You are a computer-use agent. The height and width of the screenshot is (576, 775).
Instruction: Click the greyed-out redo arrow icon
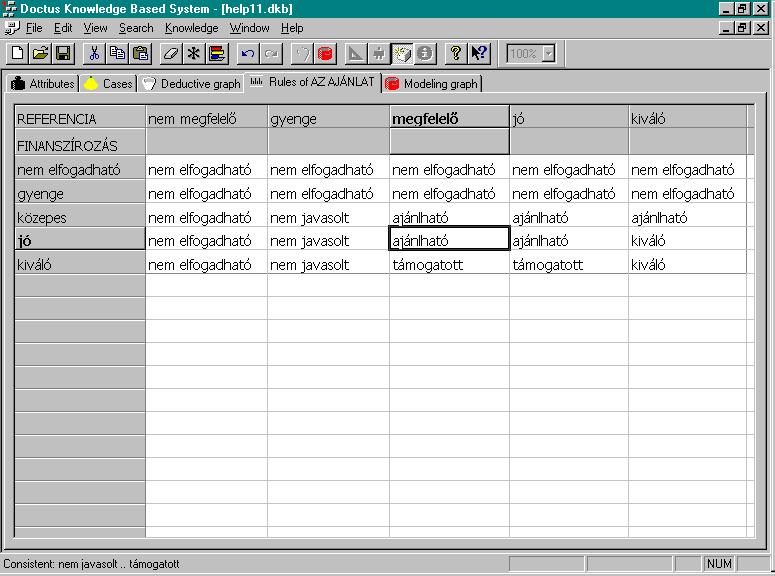point(271,53)
